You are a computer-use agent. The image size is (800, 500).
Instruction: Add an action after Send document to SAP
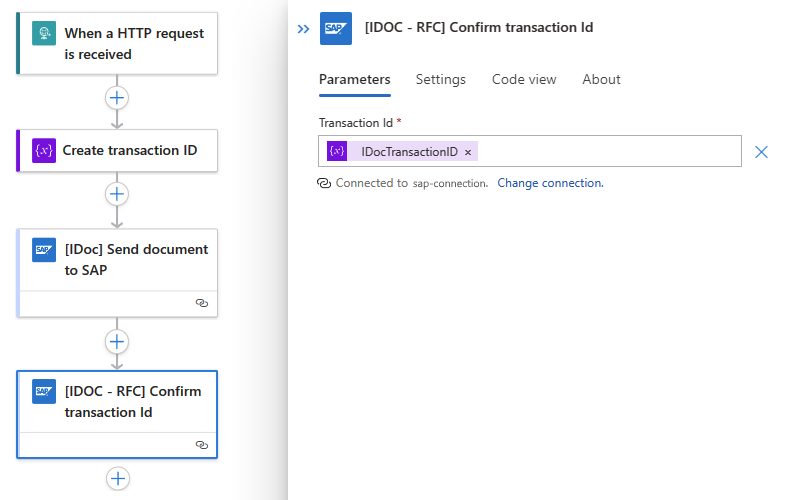(x=118, y=342)
